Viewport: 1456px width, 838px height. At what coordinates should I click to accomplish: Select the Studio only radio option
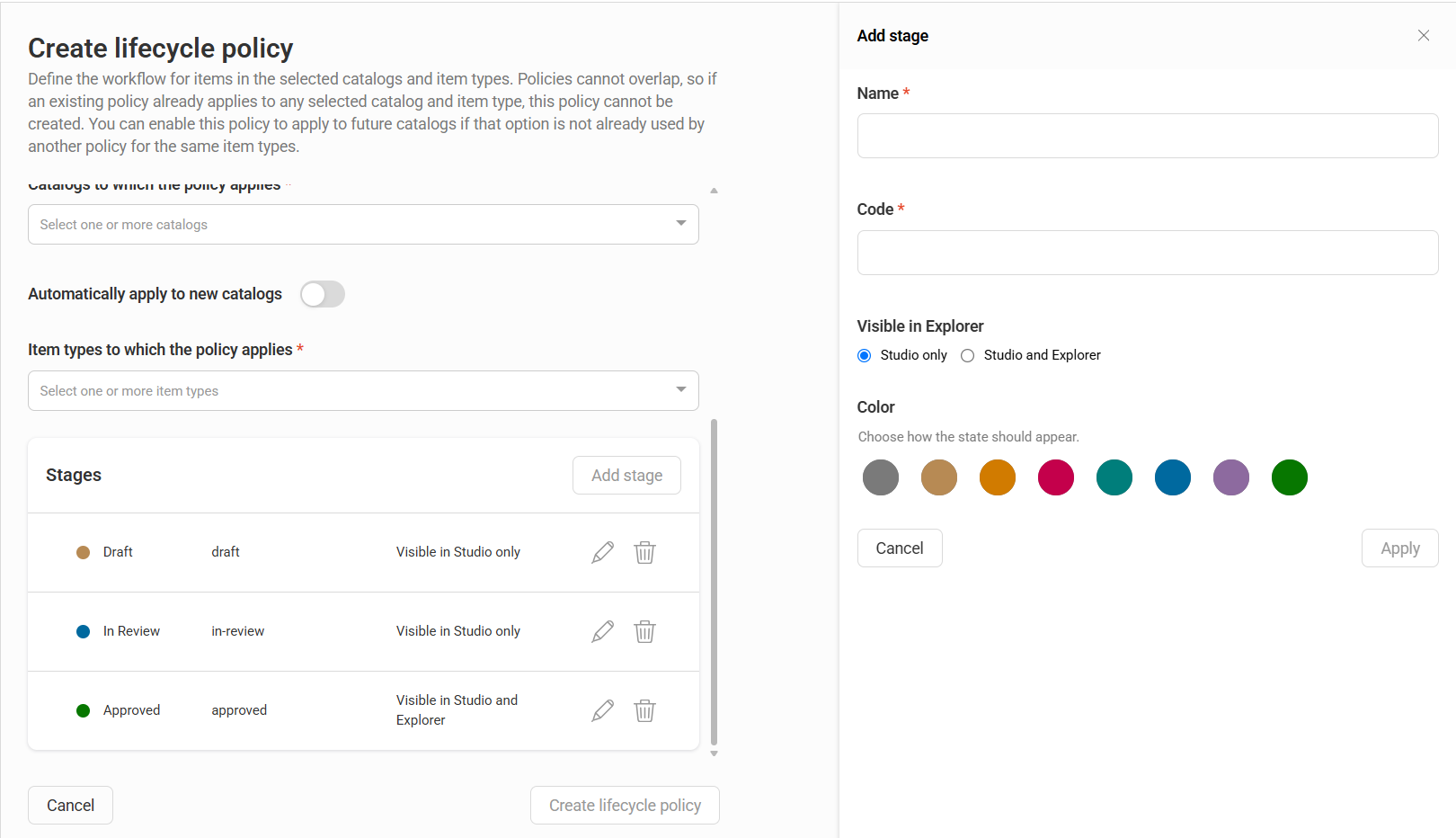click(865, 355)
